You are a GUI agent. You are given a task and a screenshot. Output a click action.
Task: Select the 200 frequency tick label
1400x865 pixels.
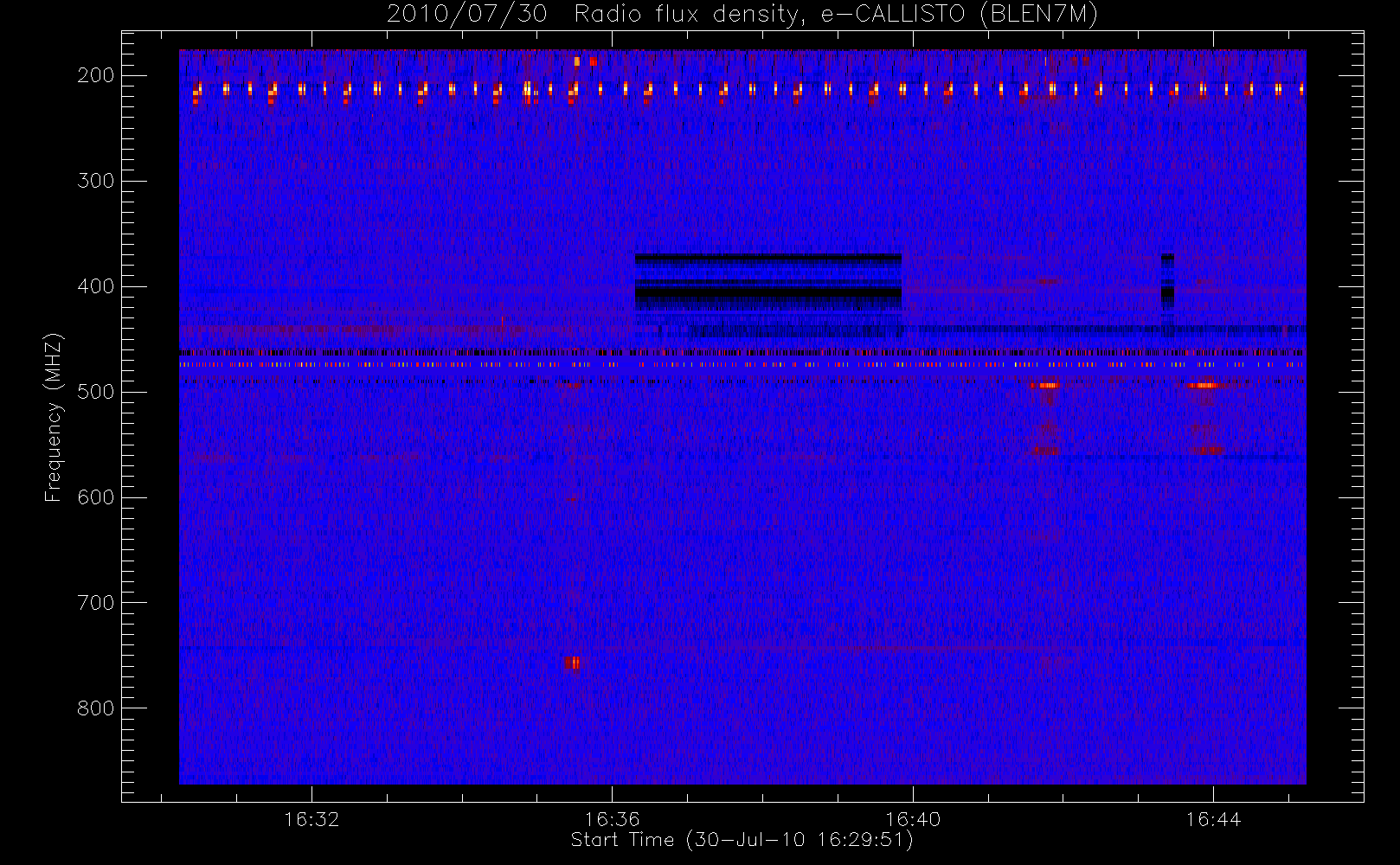(x=96, y=75)
